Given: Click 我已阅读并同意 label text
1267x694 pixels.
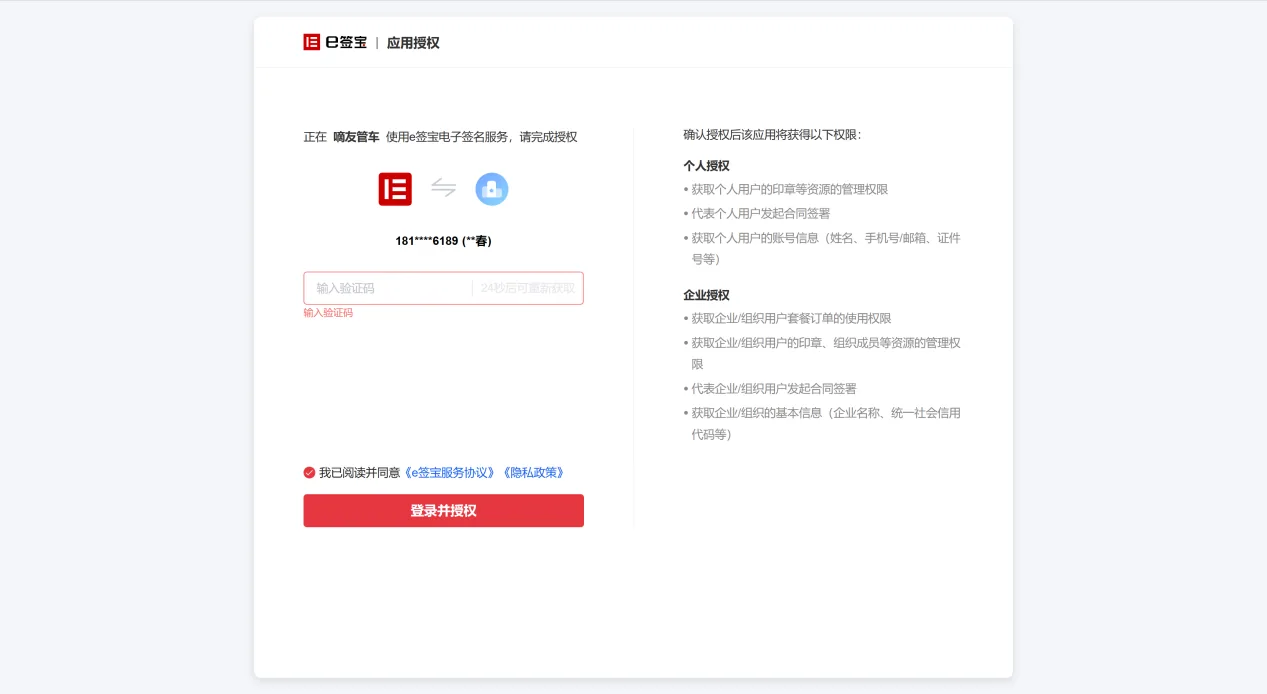Looking at the screenshot, I should click(359, 473).
